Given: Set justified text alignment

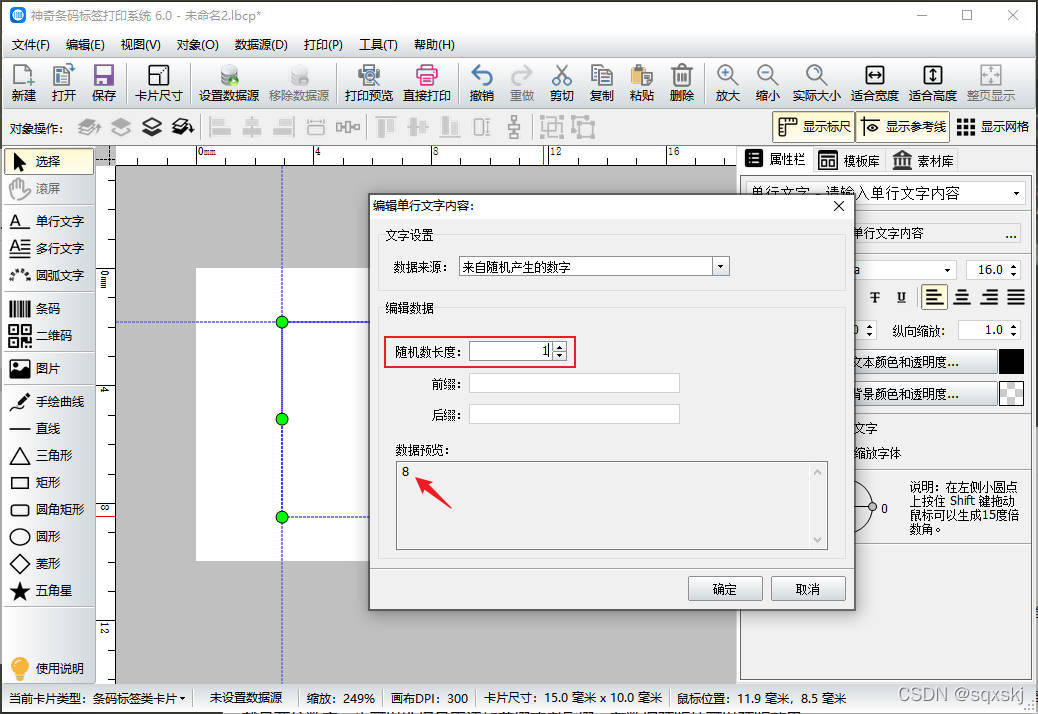Looking at the screenshot, I should coord(1016,298).
